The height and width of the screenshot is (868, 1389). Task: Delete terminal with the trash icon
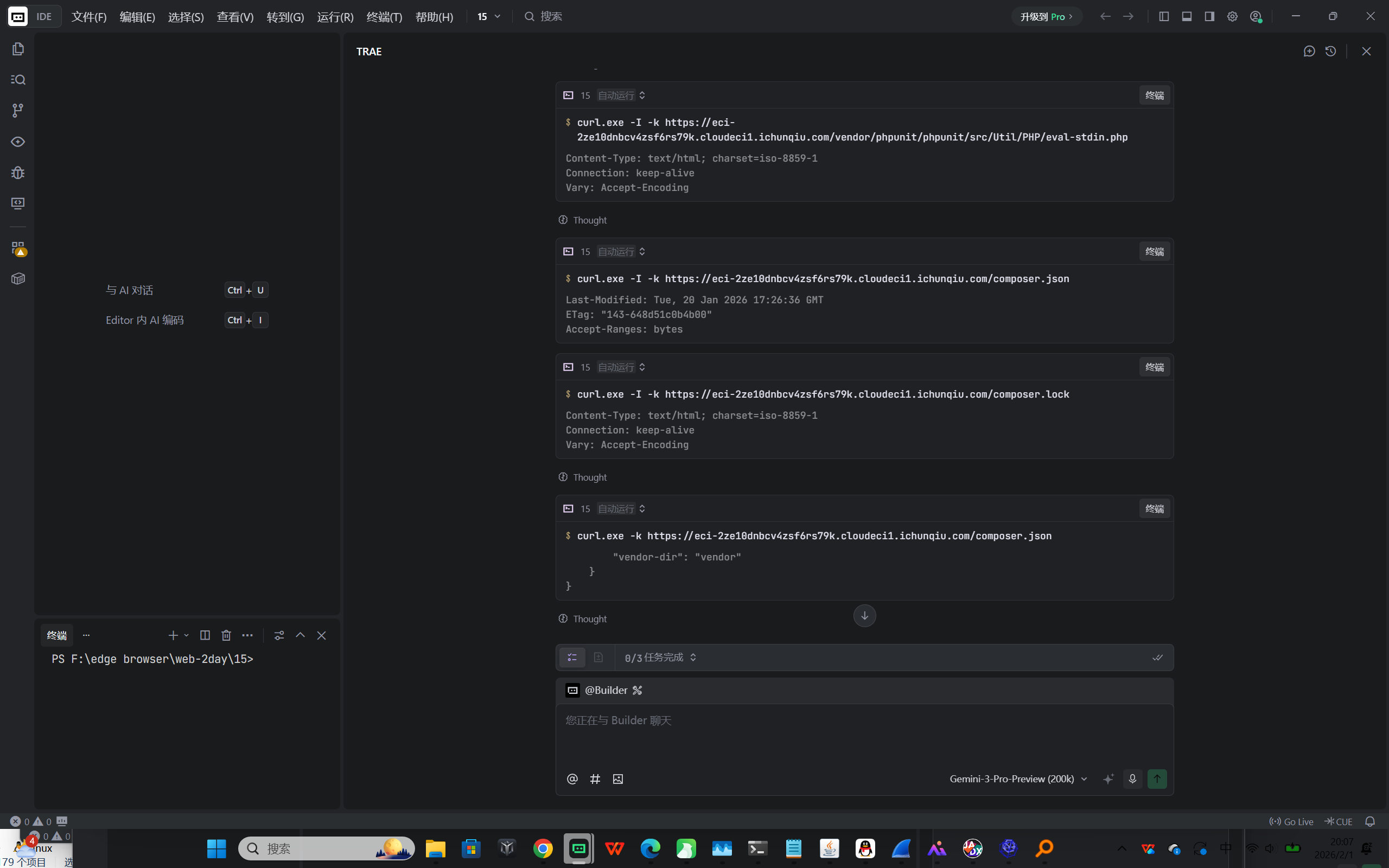click(x=226, y=635)
